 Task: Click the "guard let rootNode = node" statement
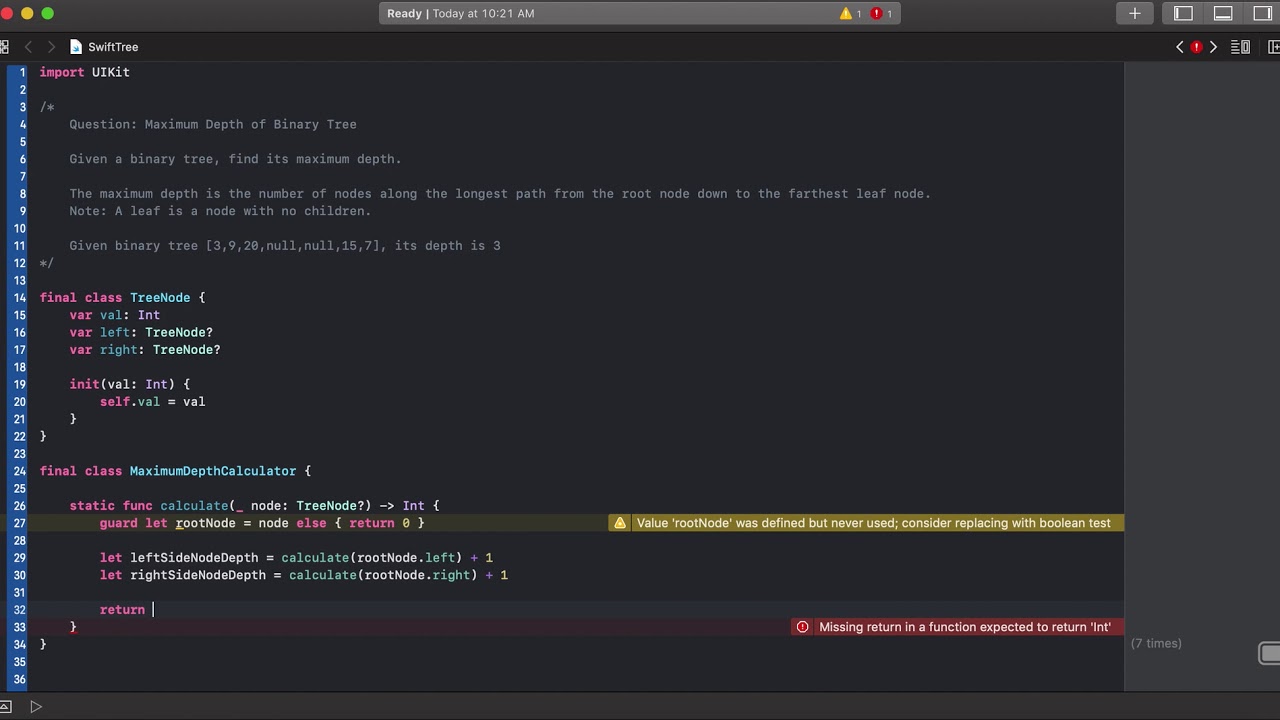(x=262, y=523)
